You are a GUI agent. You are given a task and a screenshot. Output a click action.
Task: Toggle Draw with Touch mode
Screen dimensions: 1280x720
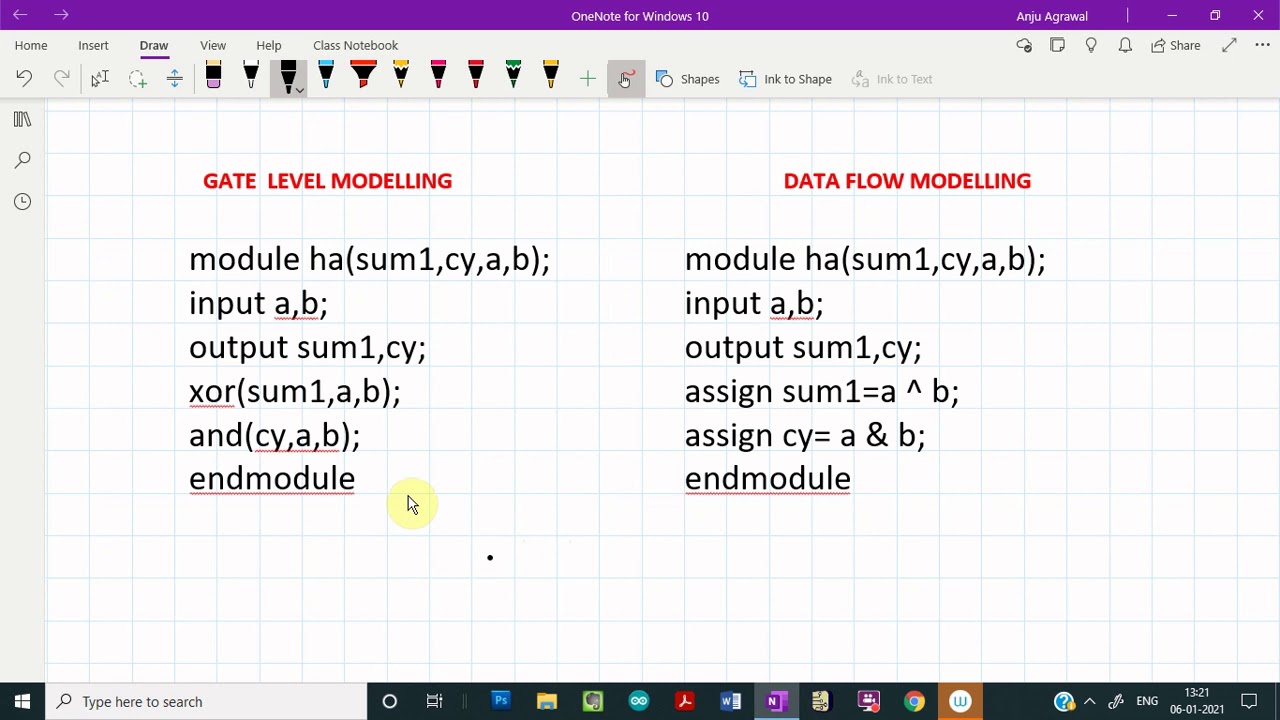pyautogui.click(x=626, y=79)
